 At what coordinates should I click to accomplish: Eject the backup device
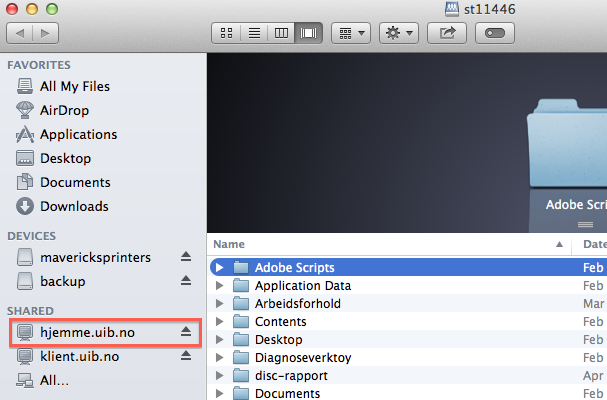[x=185, y=281]
